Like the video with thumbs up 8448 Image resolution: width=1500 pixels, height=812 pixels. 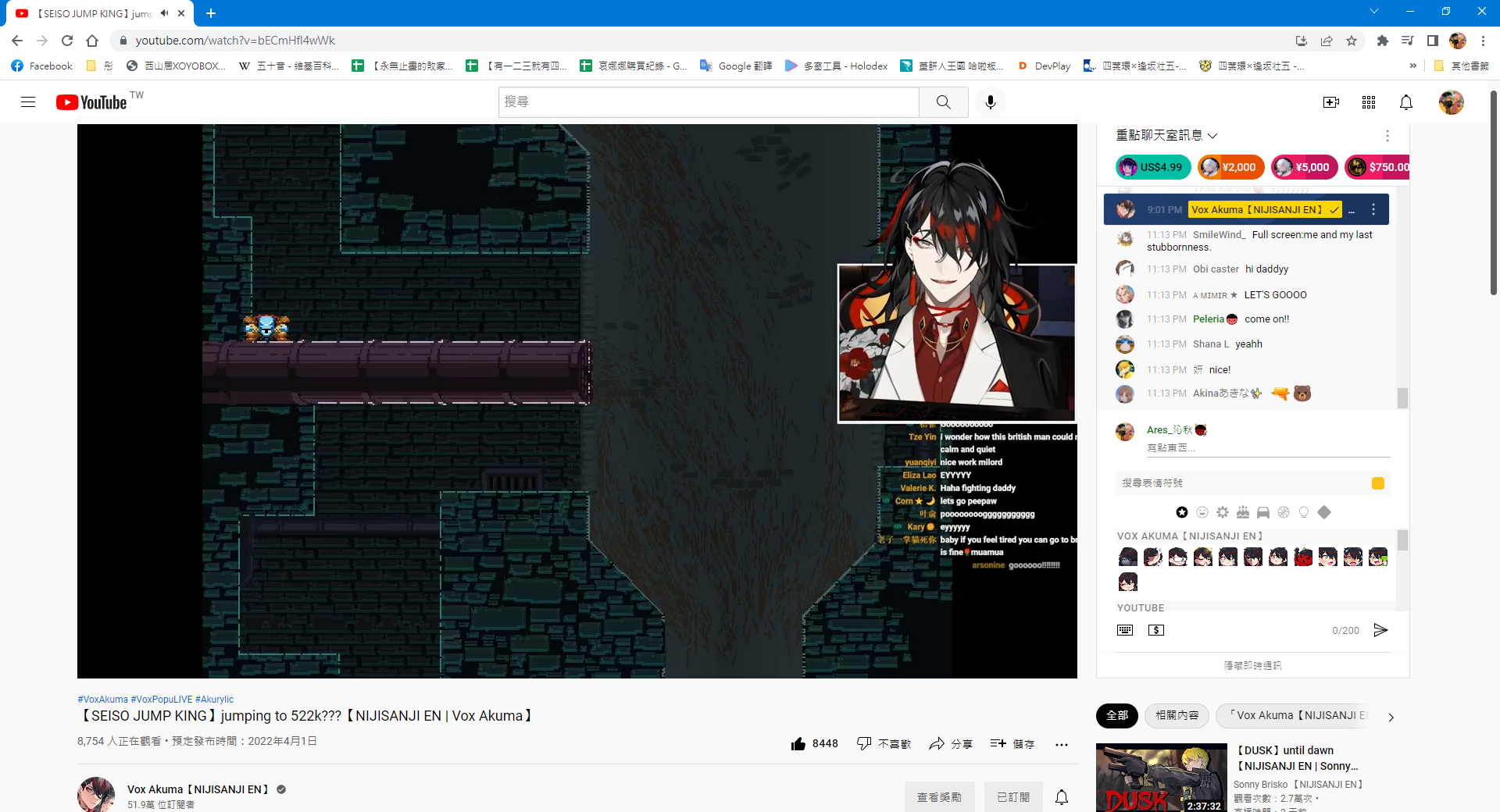814,744
